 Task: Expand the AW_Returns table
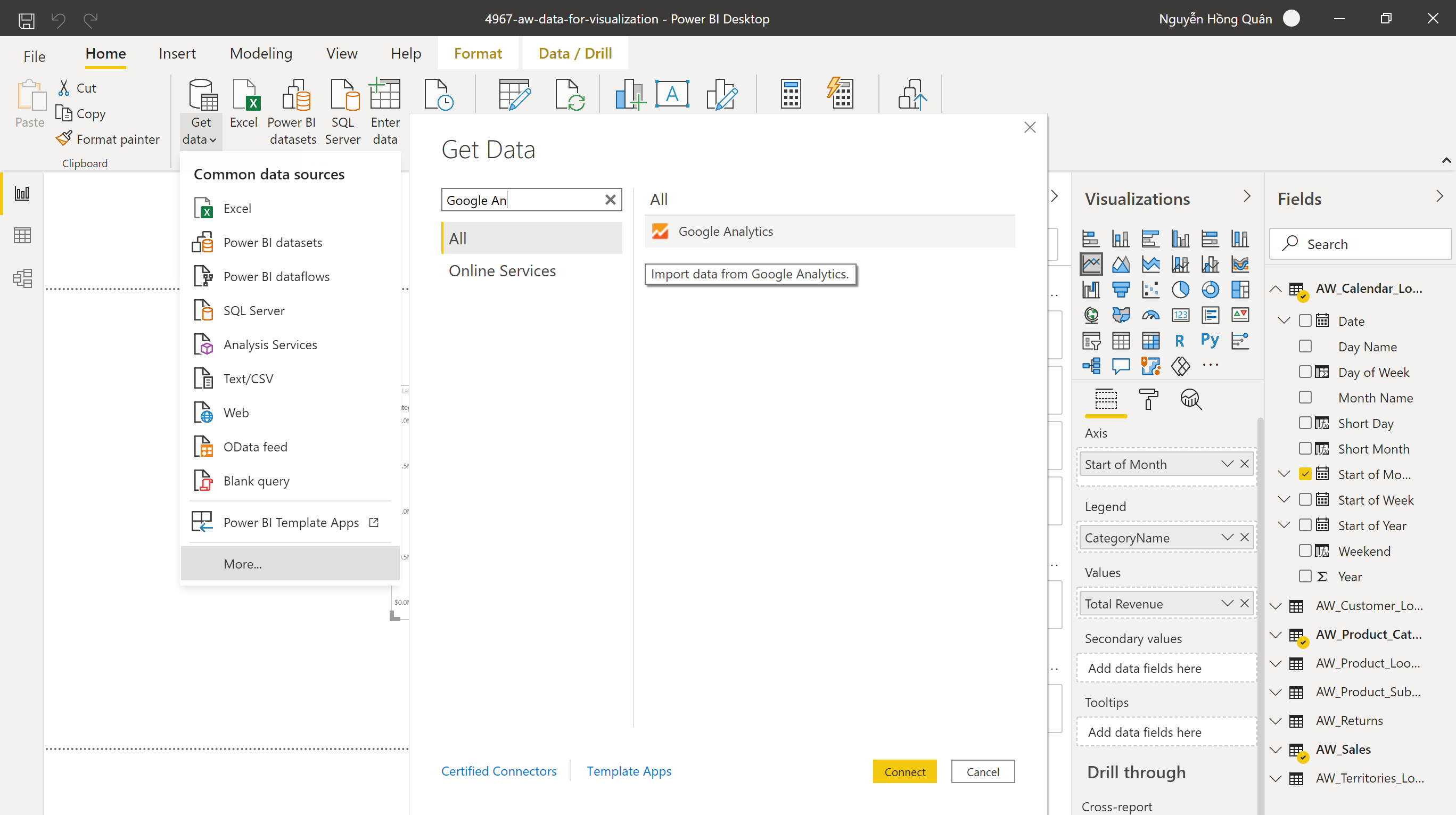coord(1276,721)
